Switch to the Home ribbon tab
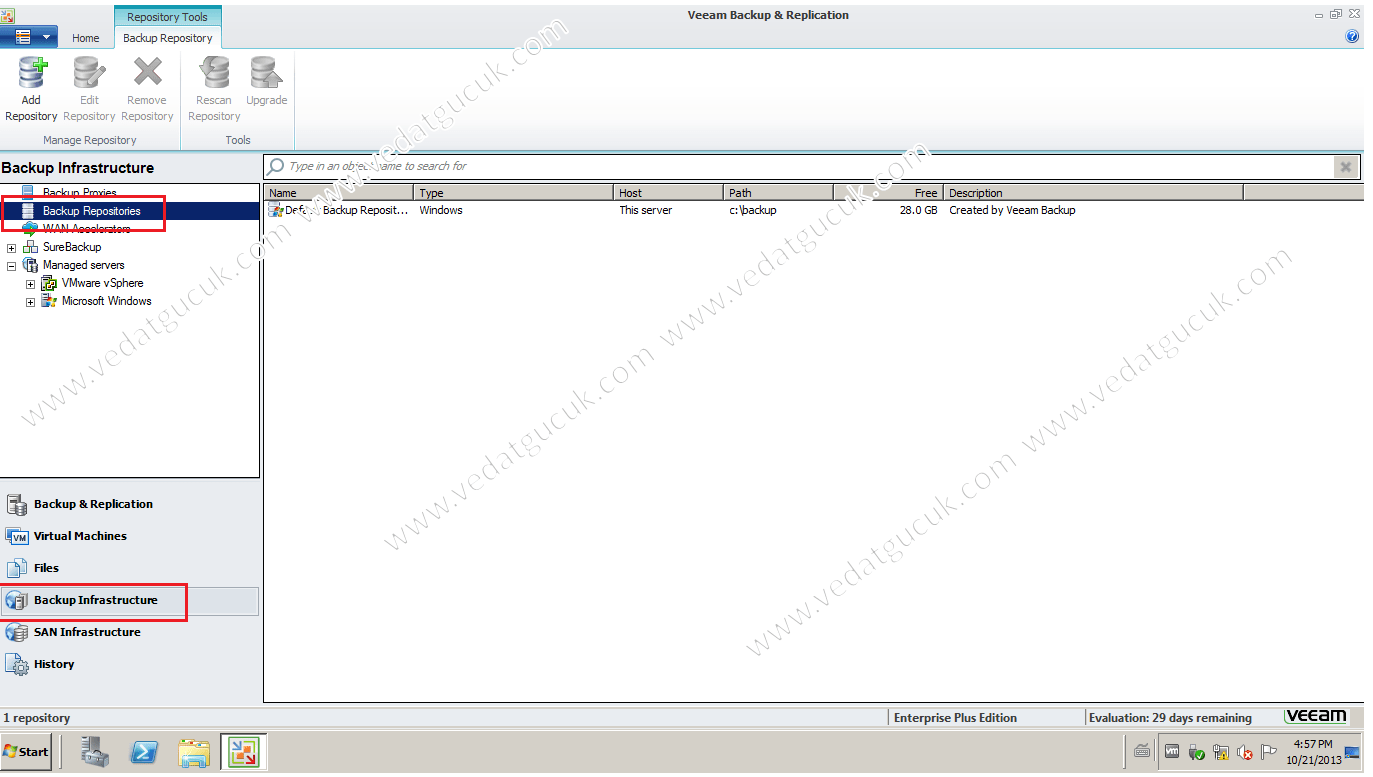Screen dimensions: 1373x777 [x=86, y=38]
